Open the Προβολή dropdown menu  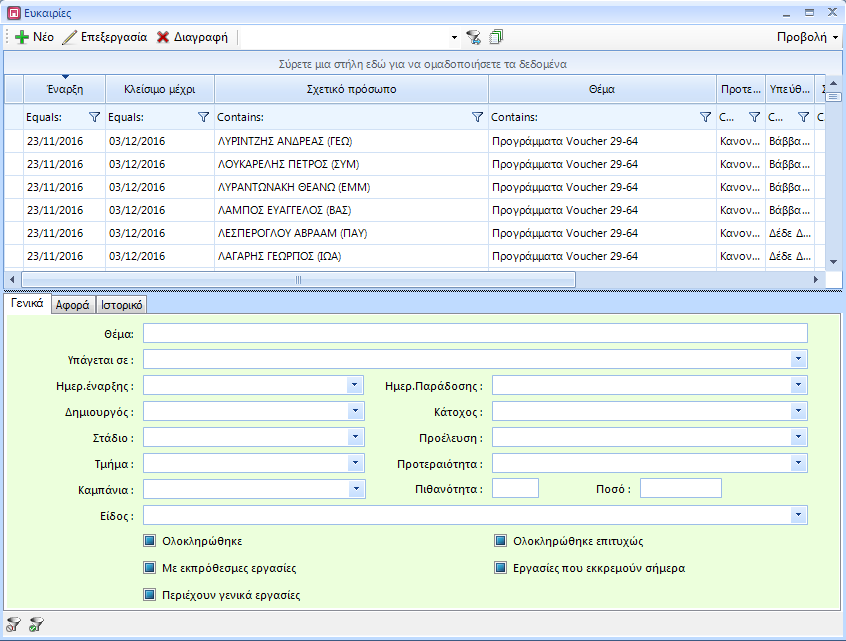pos(808,37)
